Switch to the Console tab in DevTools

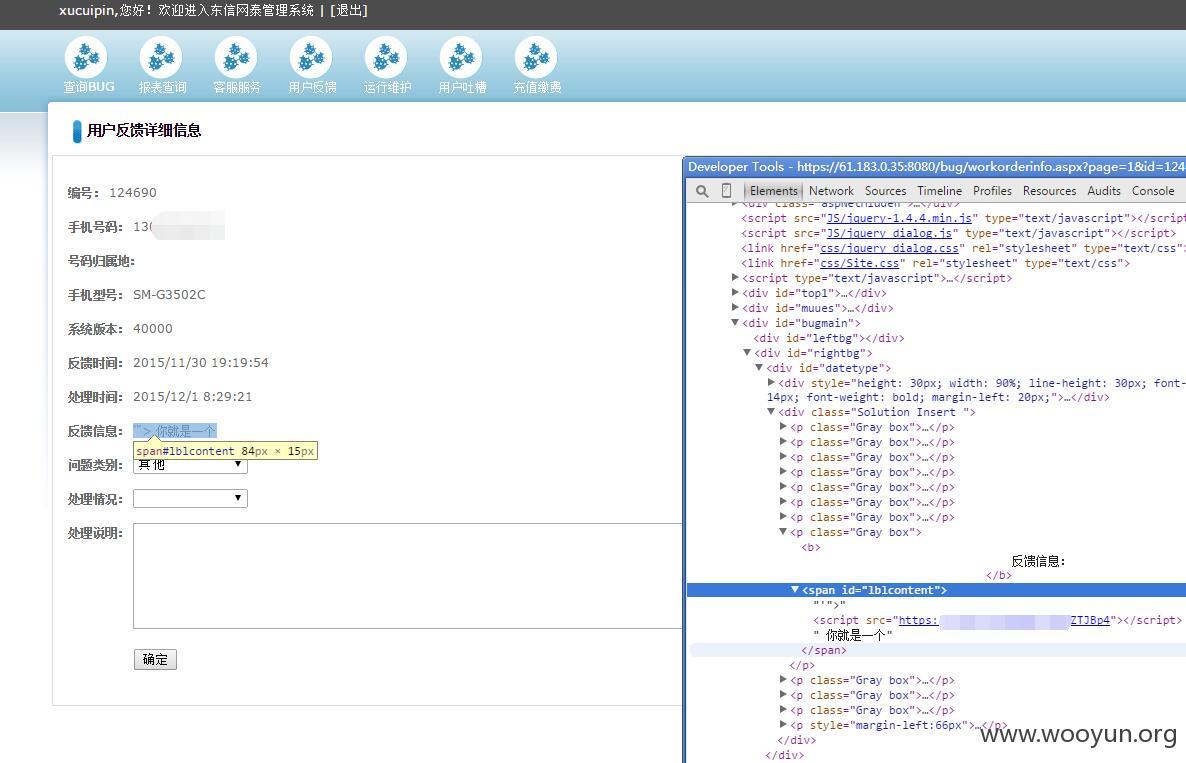pos(1153,191)
